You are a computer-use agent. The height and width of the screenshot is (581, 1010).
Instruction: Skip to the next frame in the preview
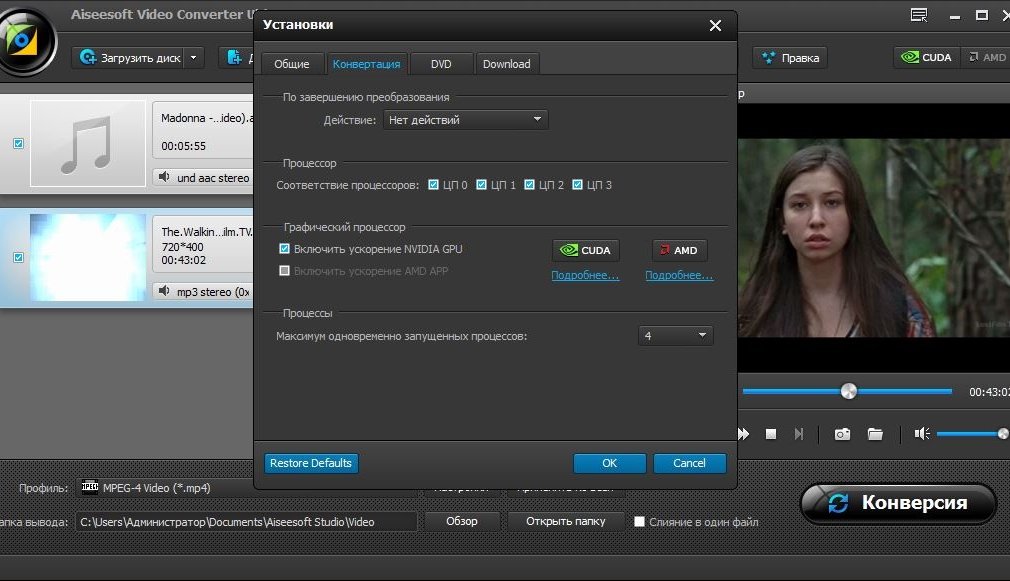pos(799,434)
